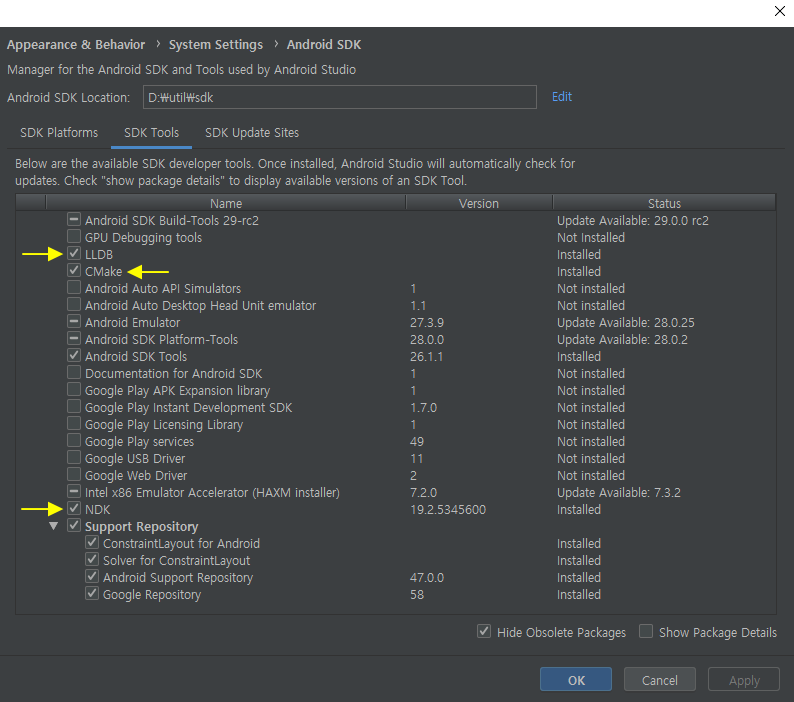Screen dimensions: 794x702
Task: Check Android Auto Desktop Head Unit emulator
Action: pyautogui.click(x=74, y=304)
